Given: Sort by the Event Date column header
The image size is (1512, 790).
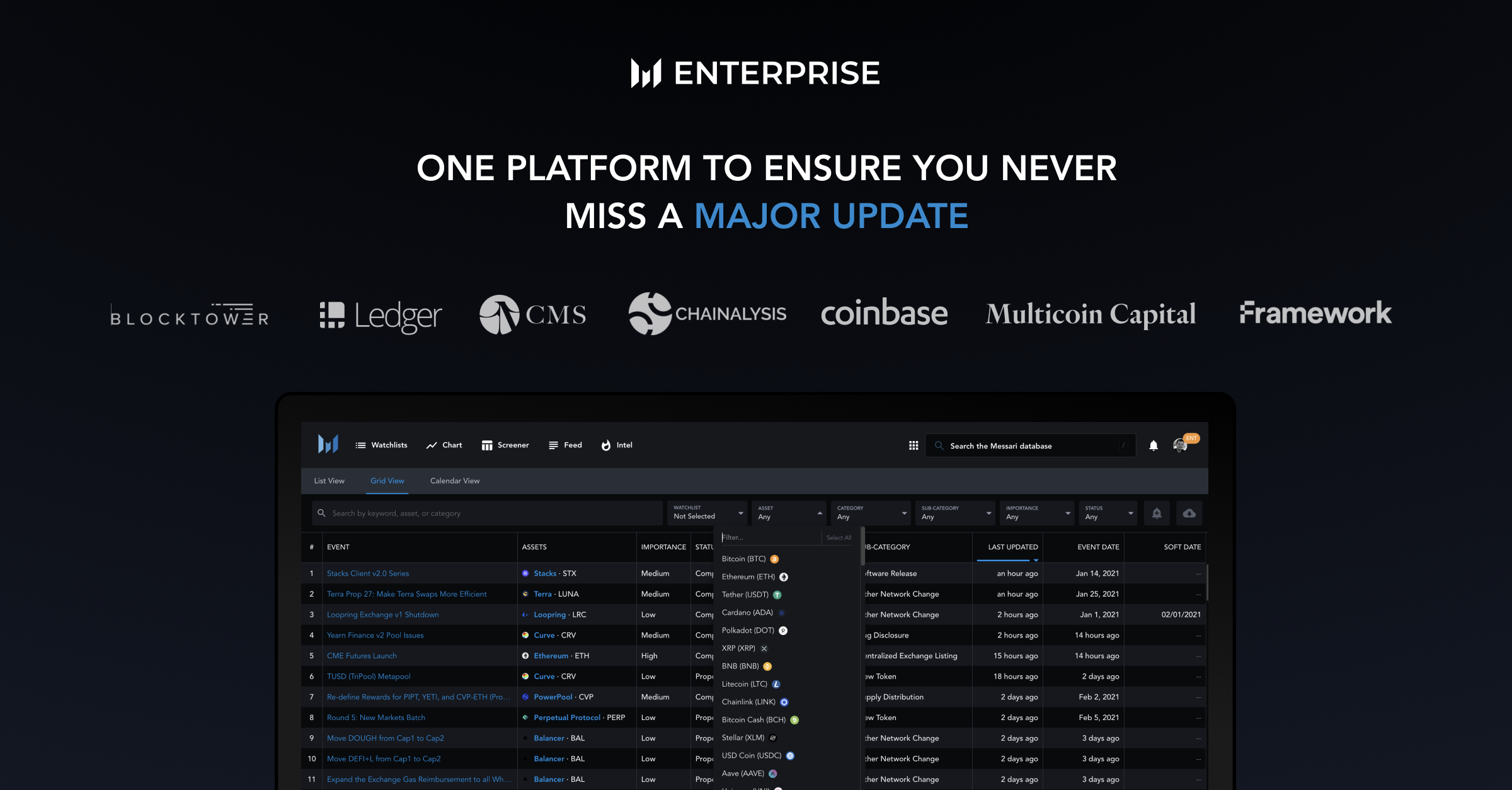Looking at the screenshot, I should 1098,547.
